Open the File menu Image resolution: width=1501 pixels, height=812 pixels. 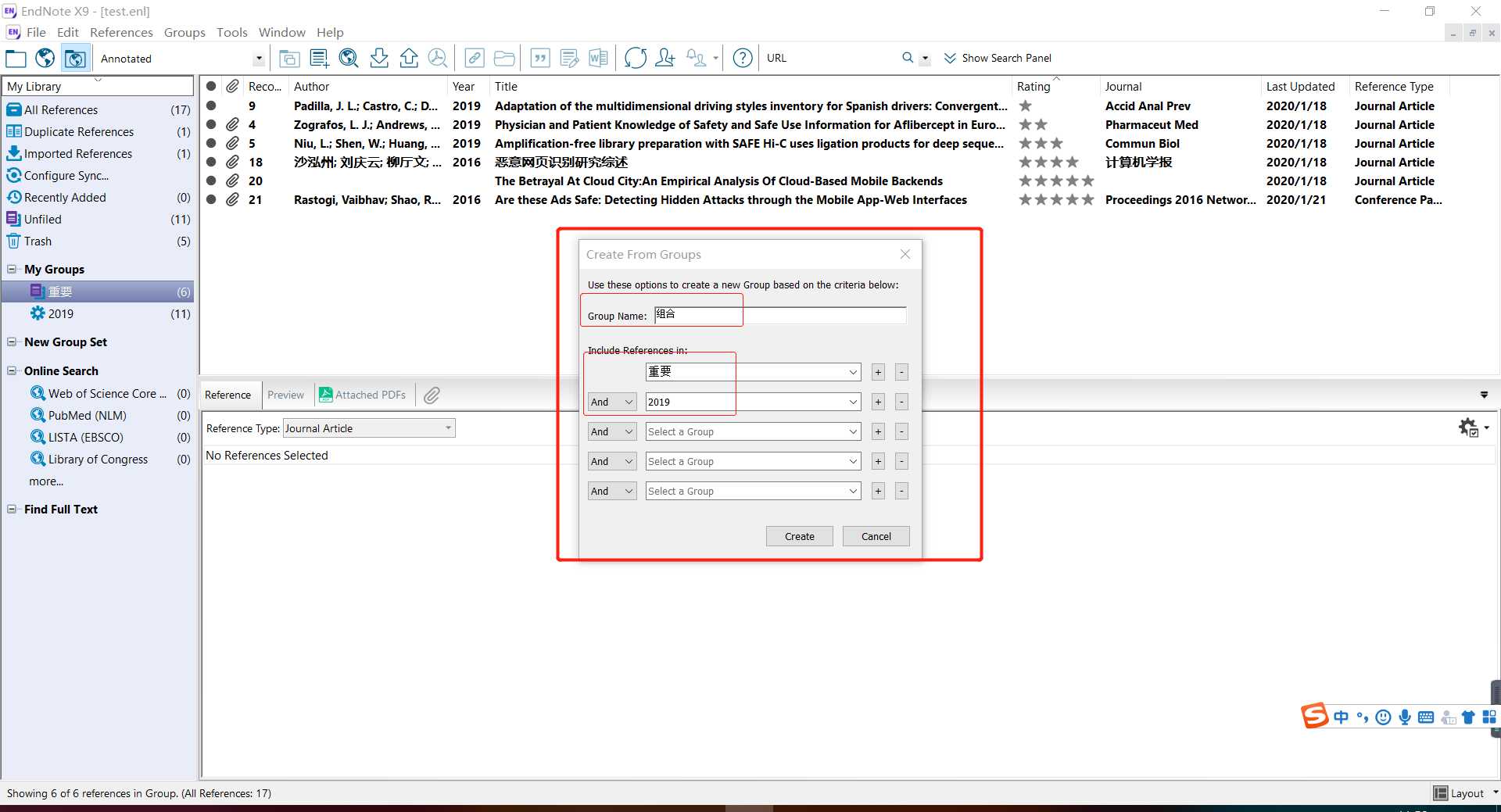[36, 32]
